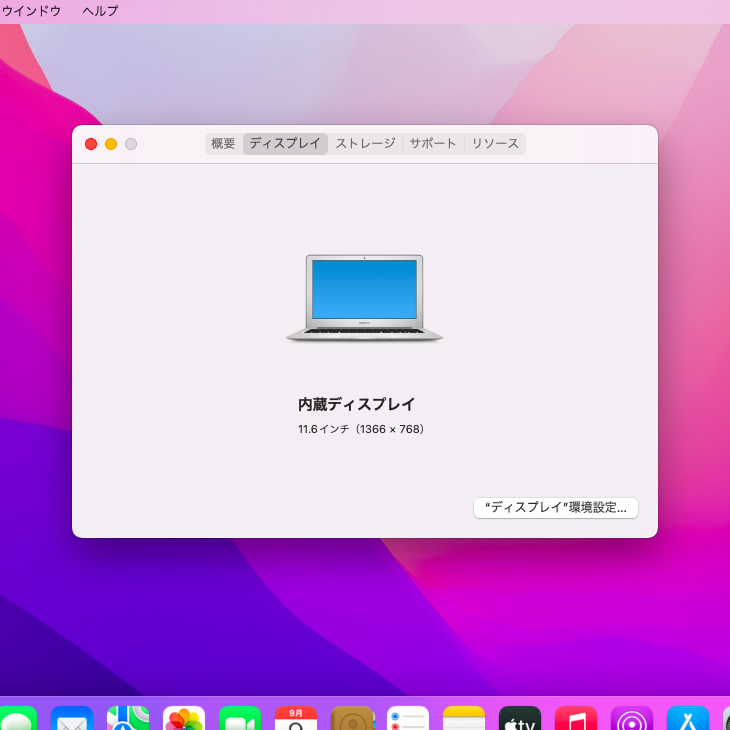Click the MacBook Air display image
Viewport: 730px width, 730px height.
click(365, 298)
